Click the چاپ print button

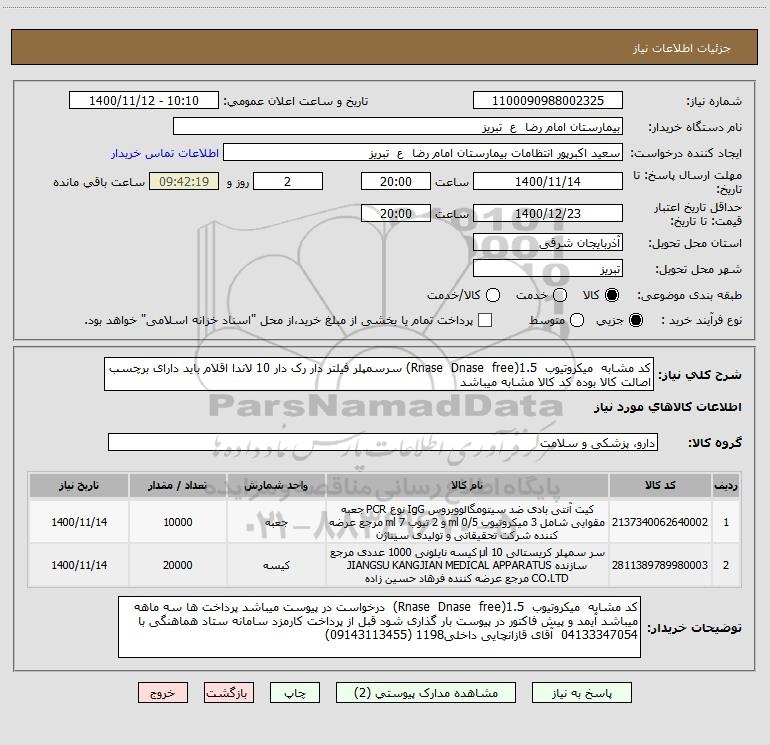click(295, 692)
